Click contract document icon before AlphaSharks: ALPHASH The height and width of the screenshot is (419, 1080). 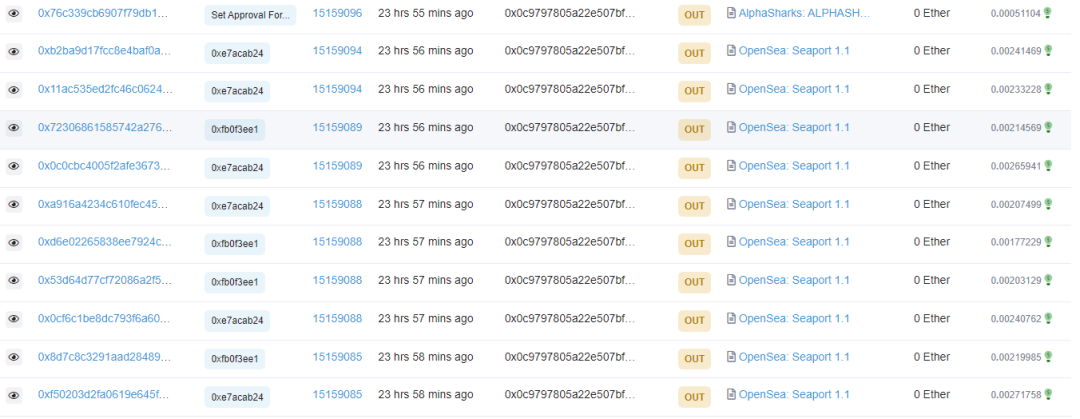[731, 14]
